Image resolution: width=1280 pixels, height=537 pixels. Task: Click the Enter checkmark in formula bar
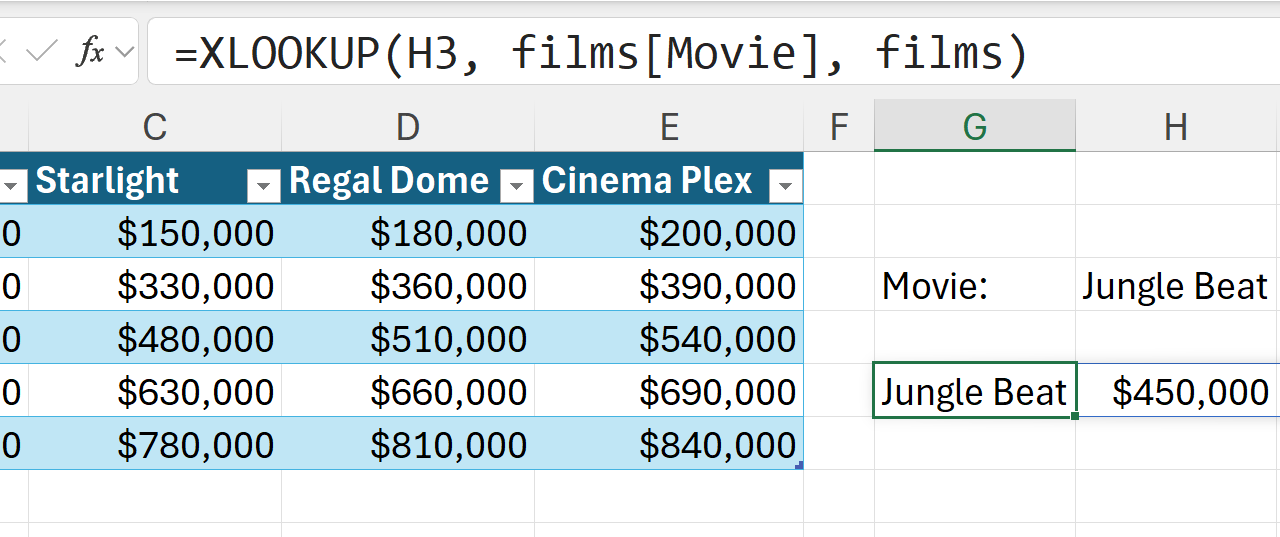(42, 52)
